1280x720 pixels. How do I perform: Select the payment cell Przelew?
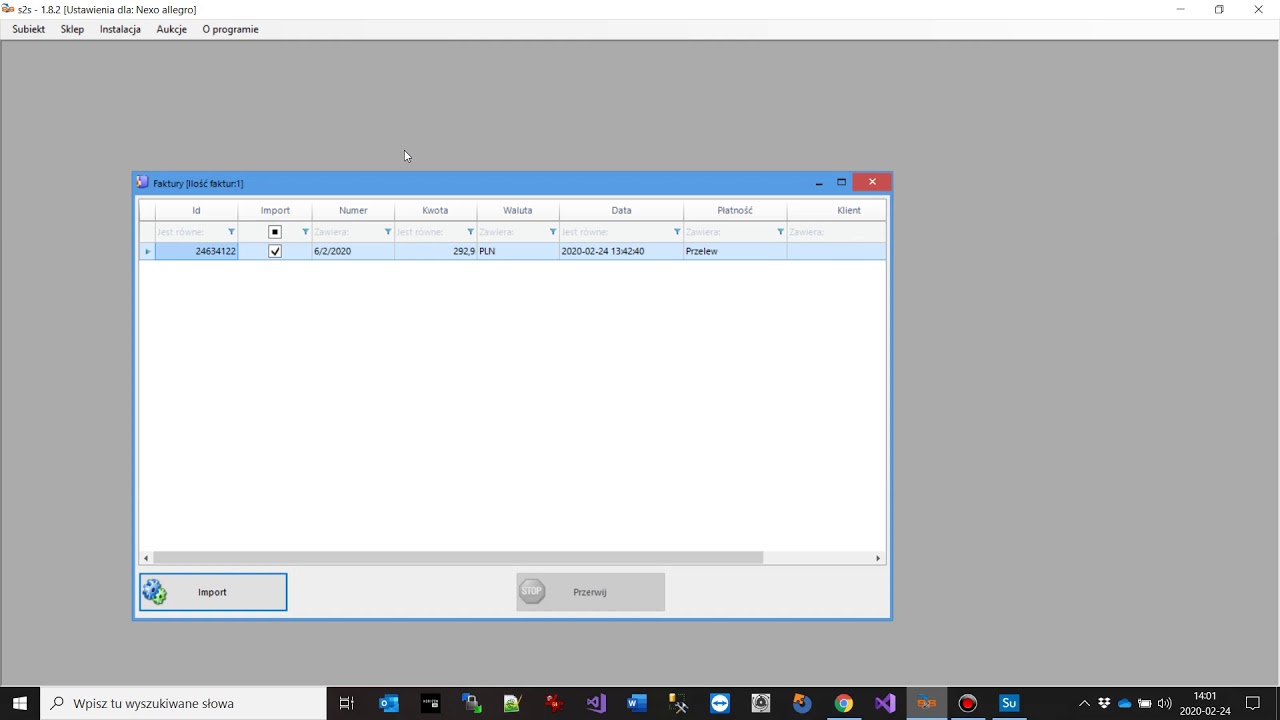pyautogui.click(x=735, y=251)
